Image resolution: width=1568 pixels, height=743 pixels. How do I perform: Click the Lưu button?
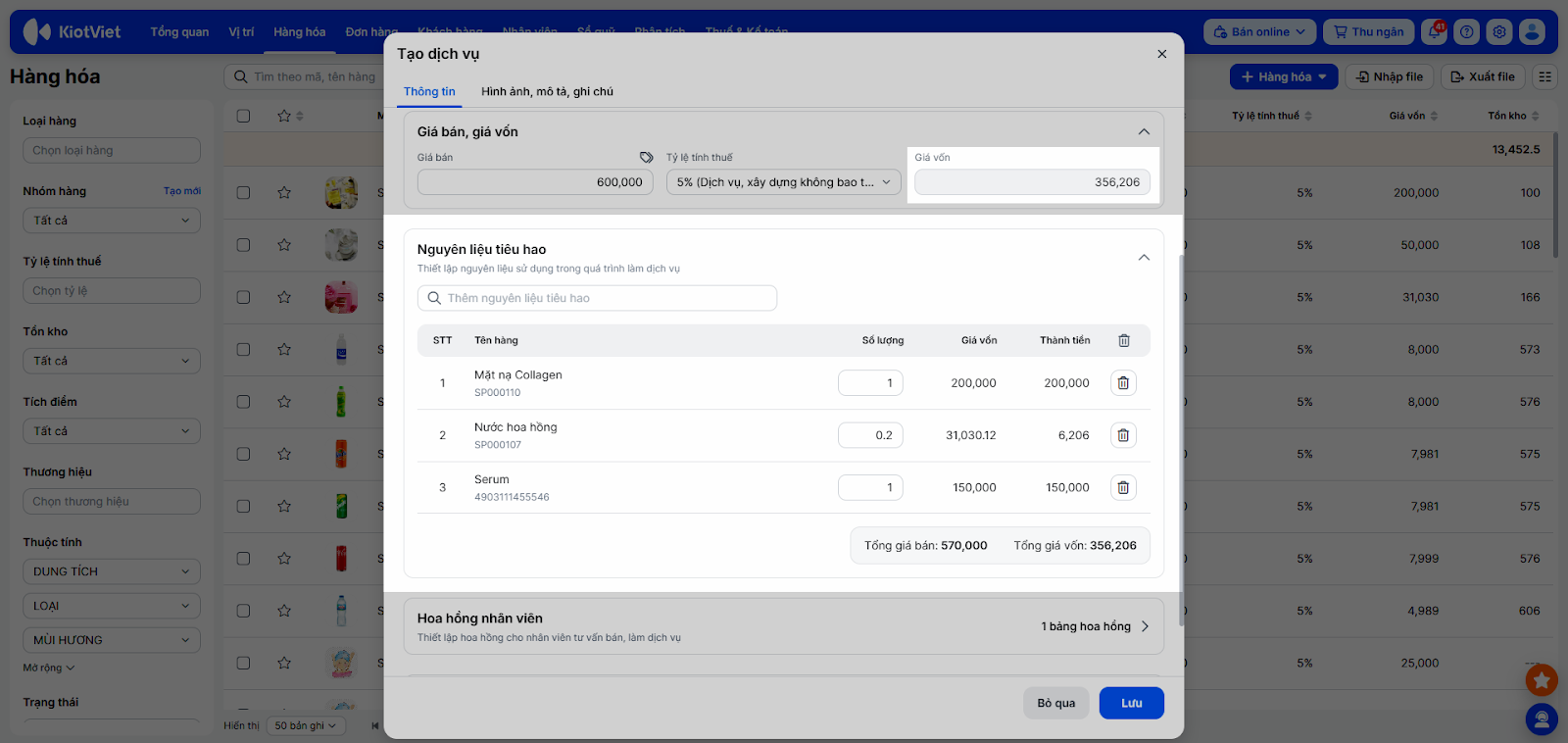(x=1131, y=703)
